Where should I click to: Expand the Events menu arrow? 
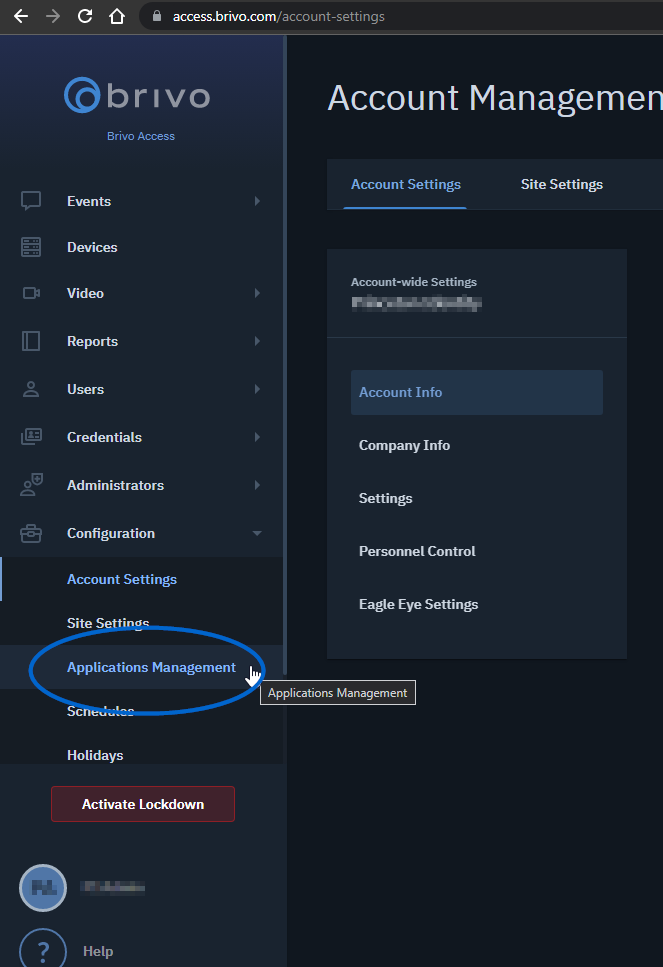click(x=257, y=201)
